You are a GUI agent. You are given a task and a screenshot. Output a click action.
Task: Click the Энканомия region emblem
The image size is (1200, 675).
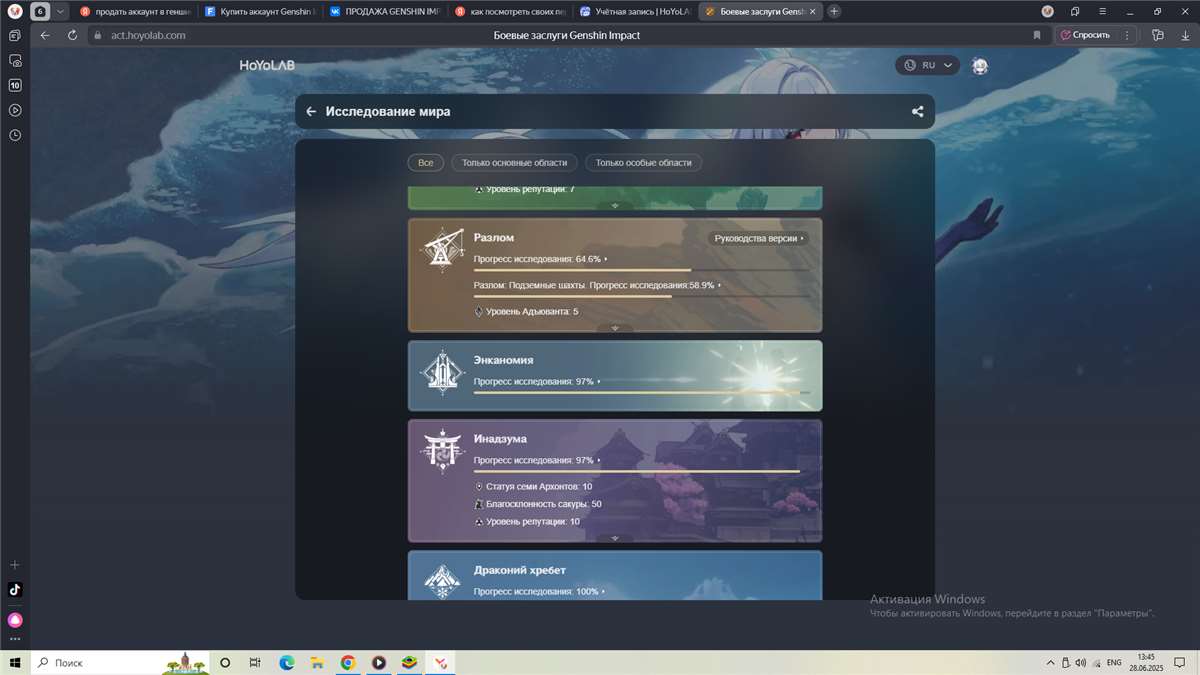441,372
